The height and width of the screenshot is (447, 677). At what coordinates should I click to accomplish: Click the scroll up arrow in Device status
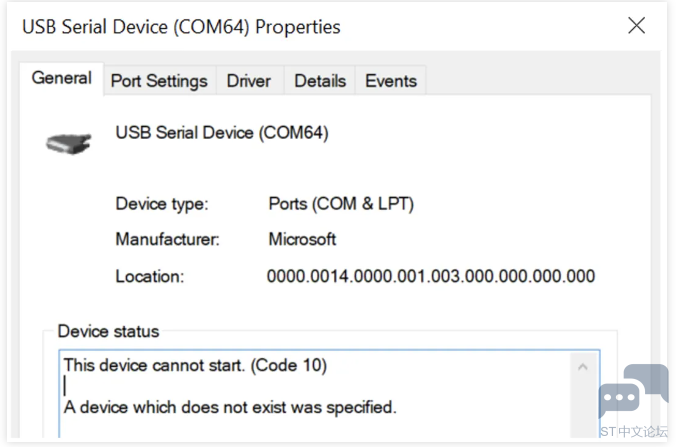coord(583,367)
